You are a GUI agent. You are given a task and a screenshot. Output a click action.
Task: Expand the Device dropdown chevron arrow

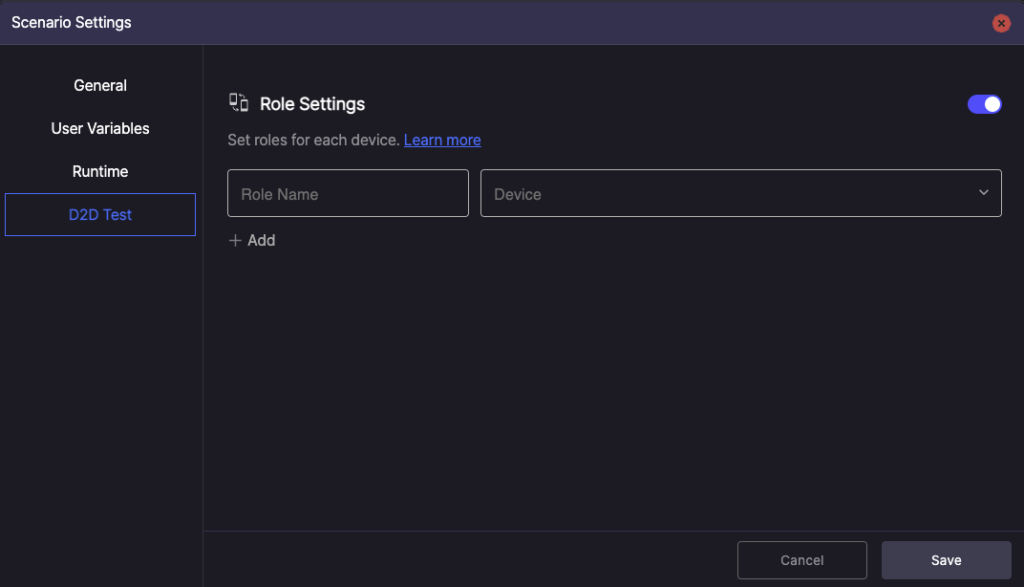click(x=983, y=193)
